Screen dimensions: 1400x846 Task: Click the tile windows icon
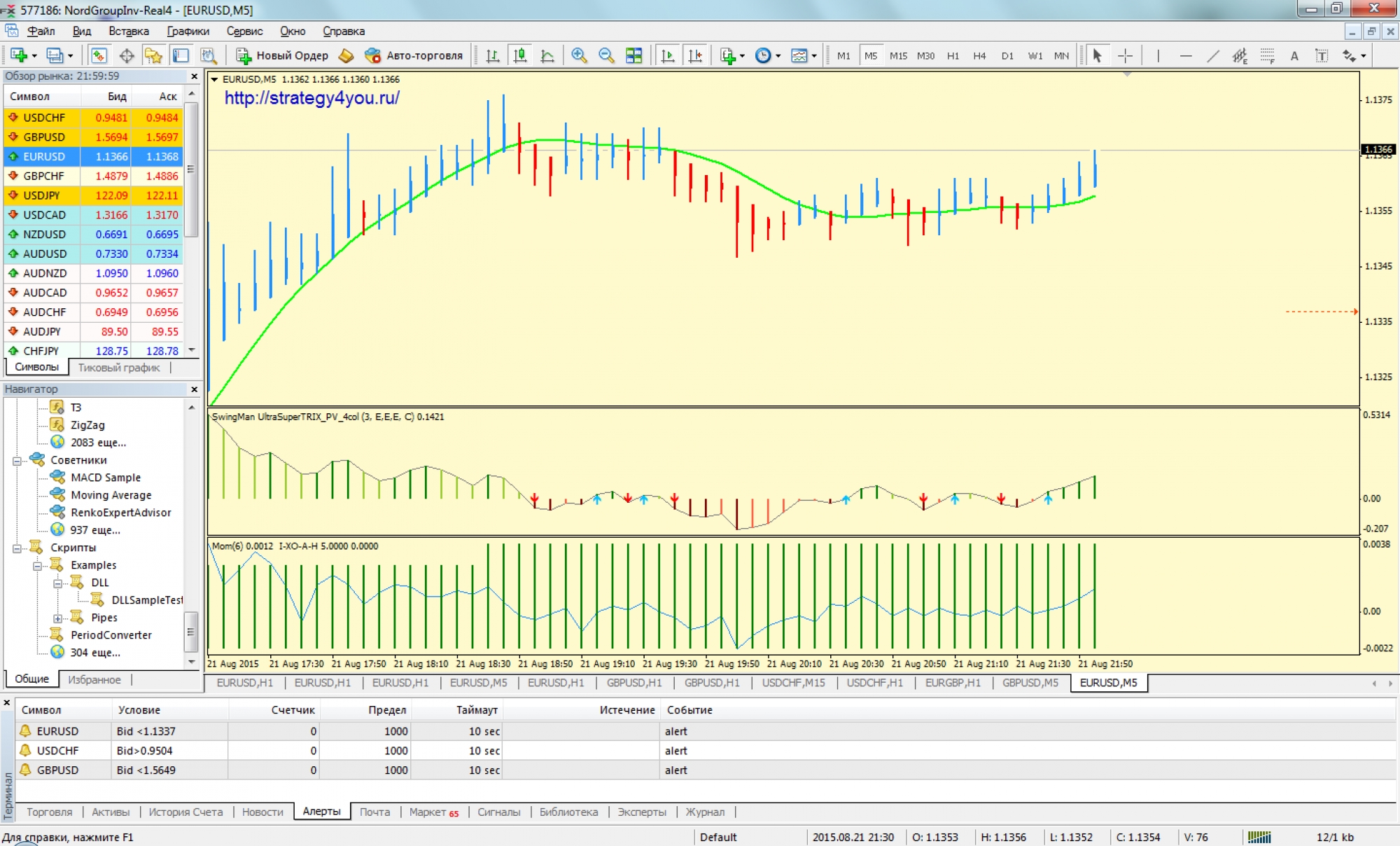click(x=633, y=55)
